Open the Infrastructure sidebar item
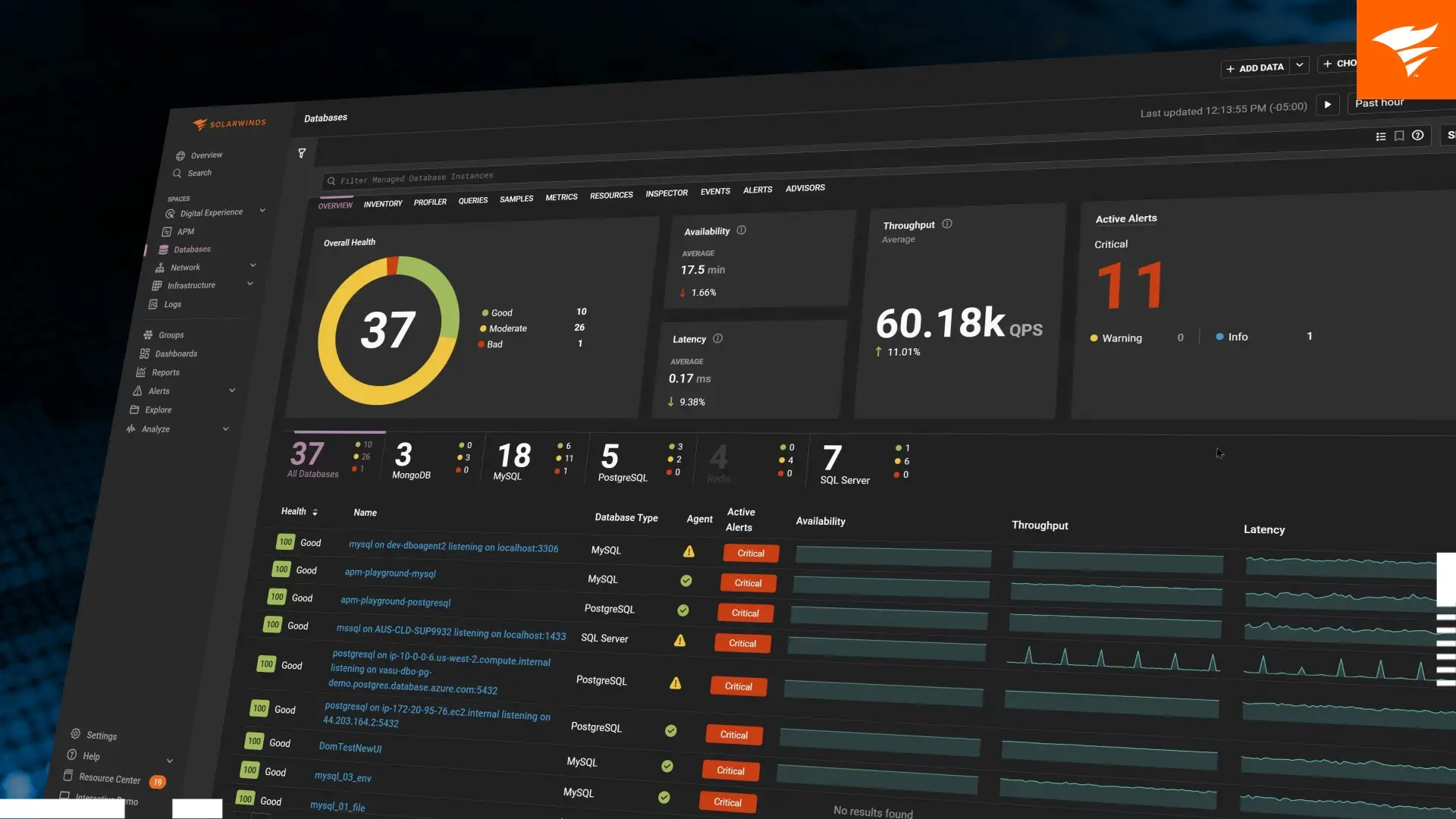This screenshot has width=1456, height=819. click(184, 286)
